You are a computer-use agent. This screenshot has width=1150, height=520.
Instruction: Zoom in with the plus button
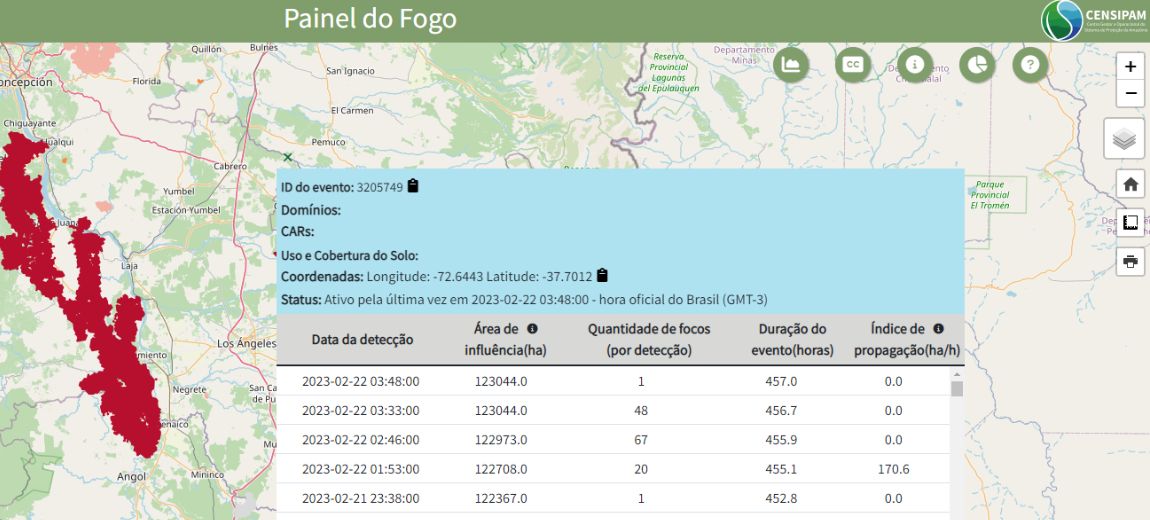pyautogui.click(x=1130, y=67)
